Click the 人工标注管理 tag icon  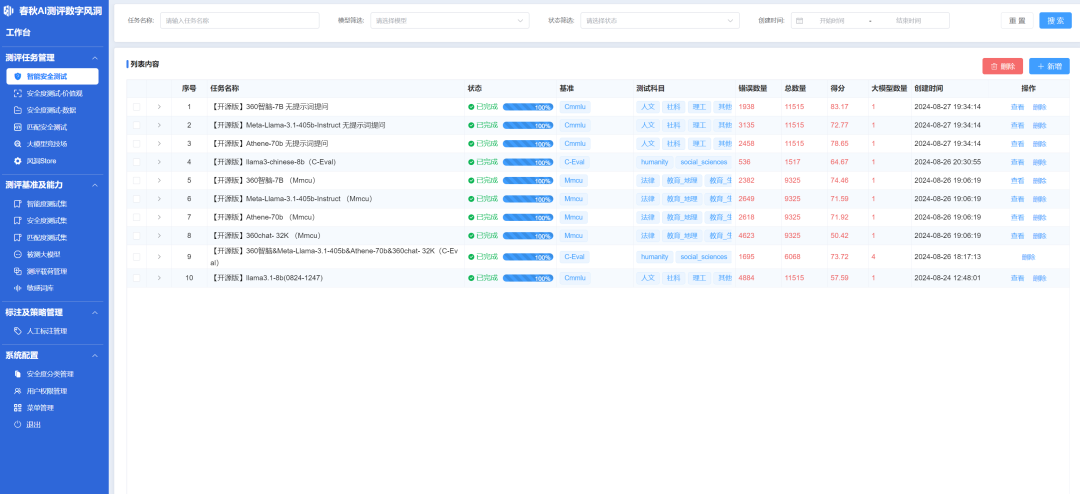pyautogui.click(x=17, y=330)
